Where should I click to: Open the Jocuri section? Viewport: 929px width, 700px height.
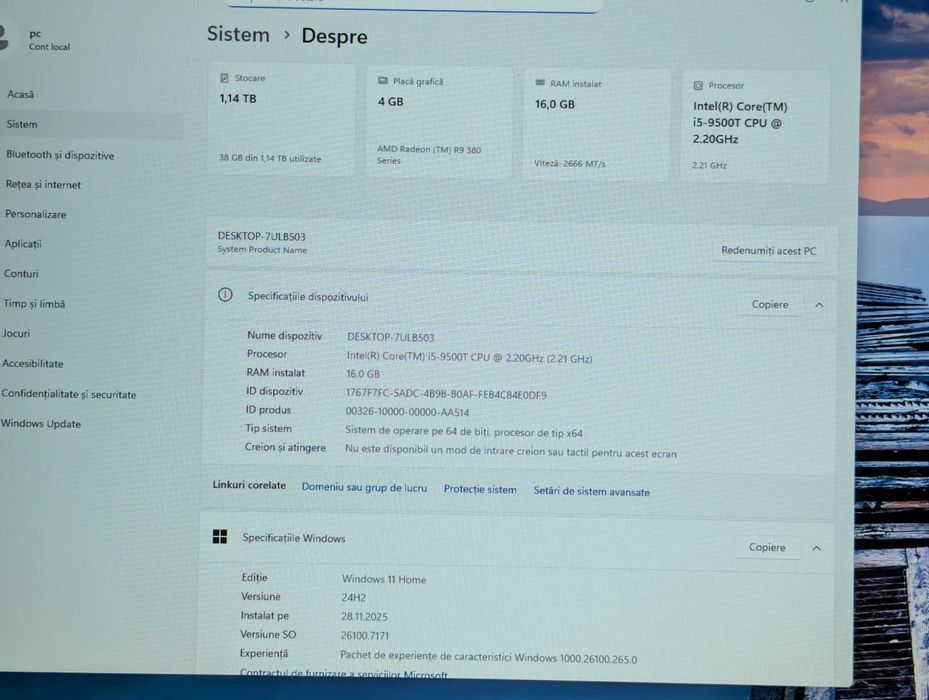coord(16,334)
